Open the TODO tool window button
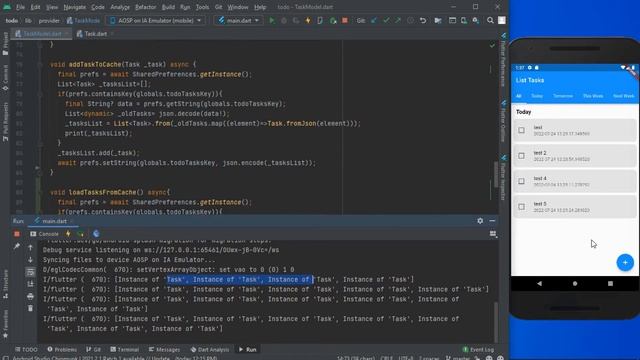Viewport: 640px width, 360px height. (x=26, y=349)
